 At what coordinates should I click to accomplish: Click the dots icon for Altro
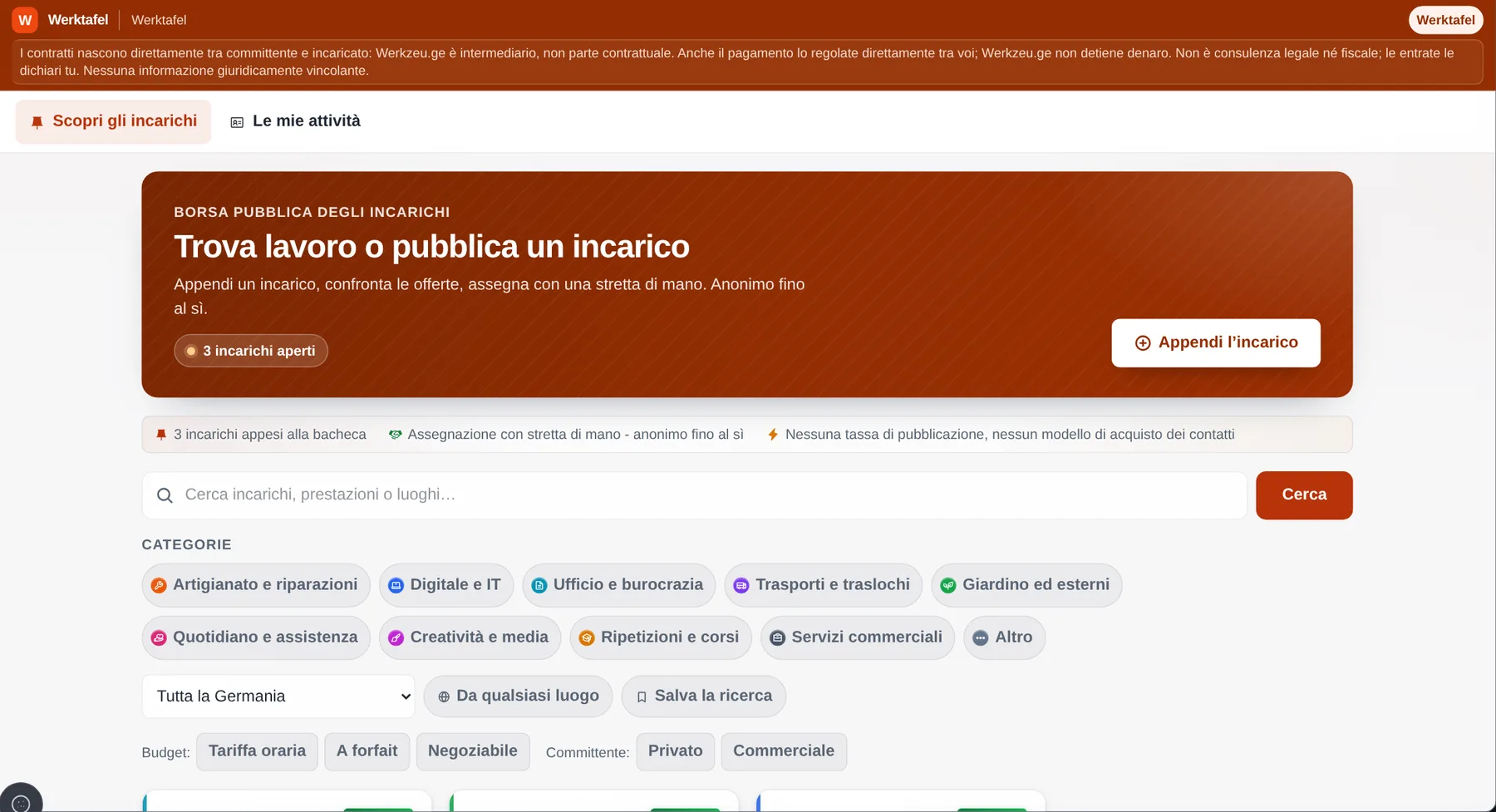(x=981, y=638)
